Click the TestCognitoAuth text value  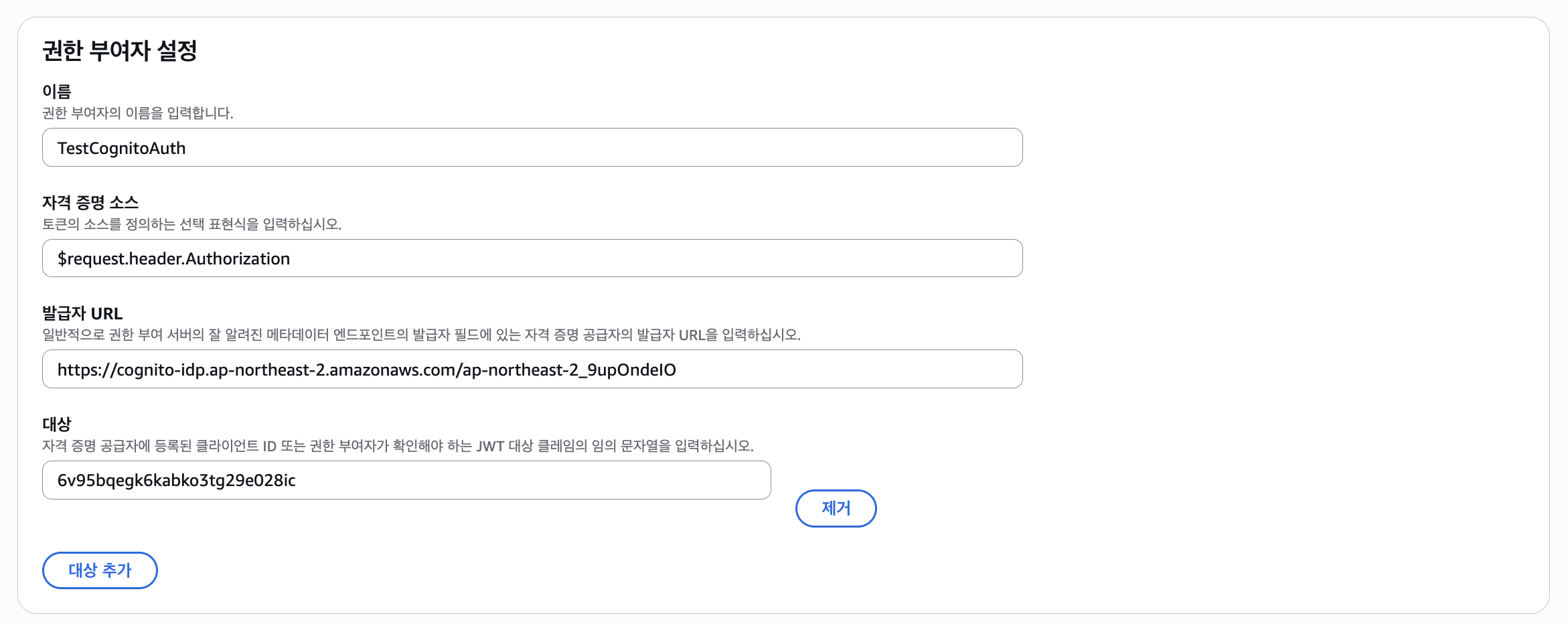[122, 148]
